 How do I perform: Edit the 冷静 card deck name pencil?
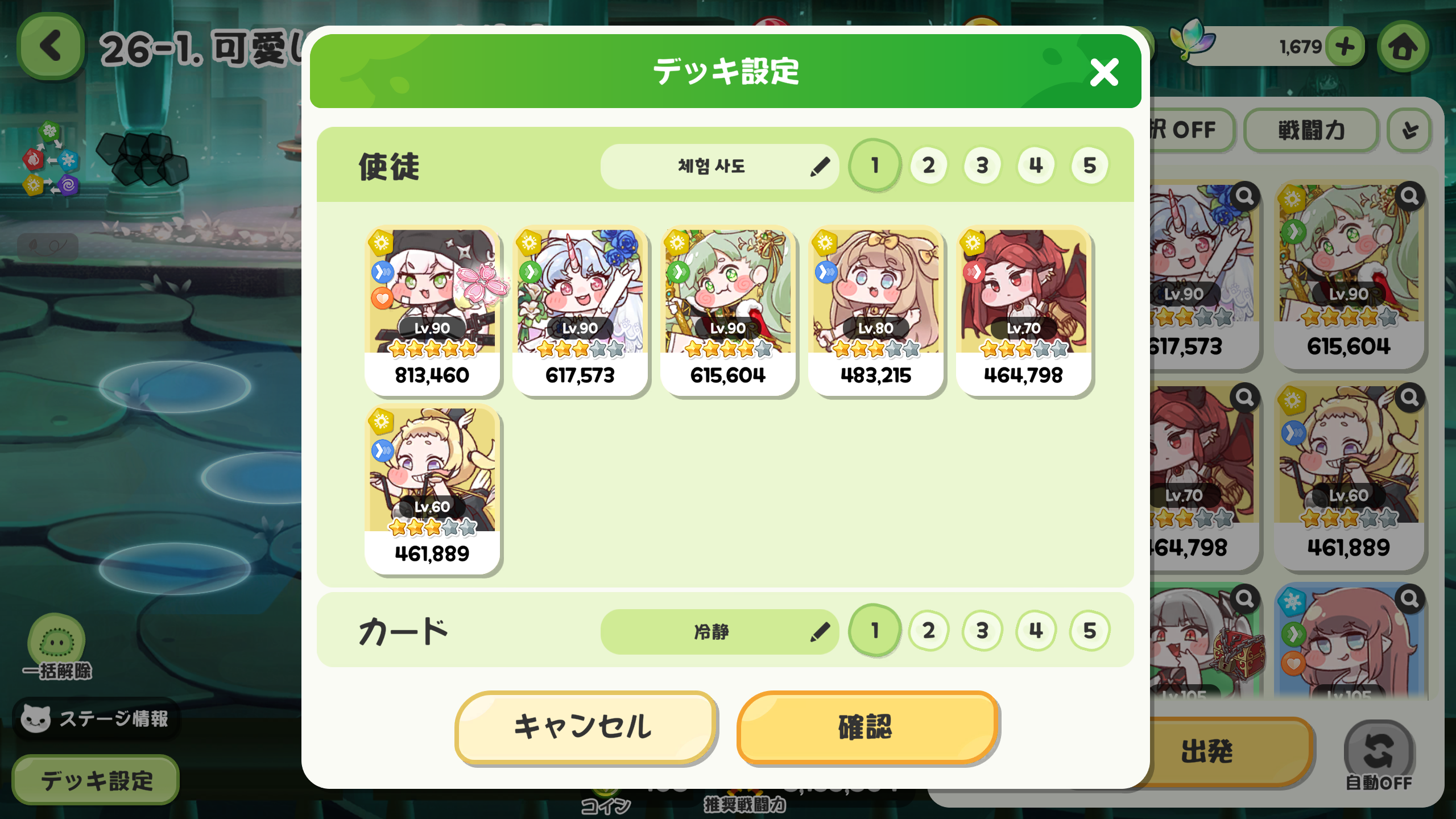point(820,632)
